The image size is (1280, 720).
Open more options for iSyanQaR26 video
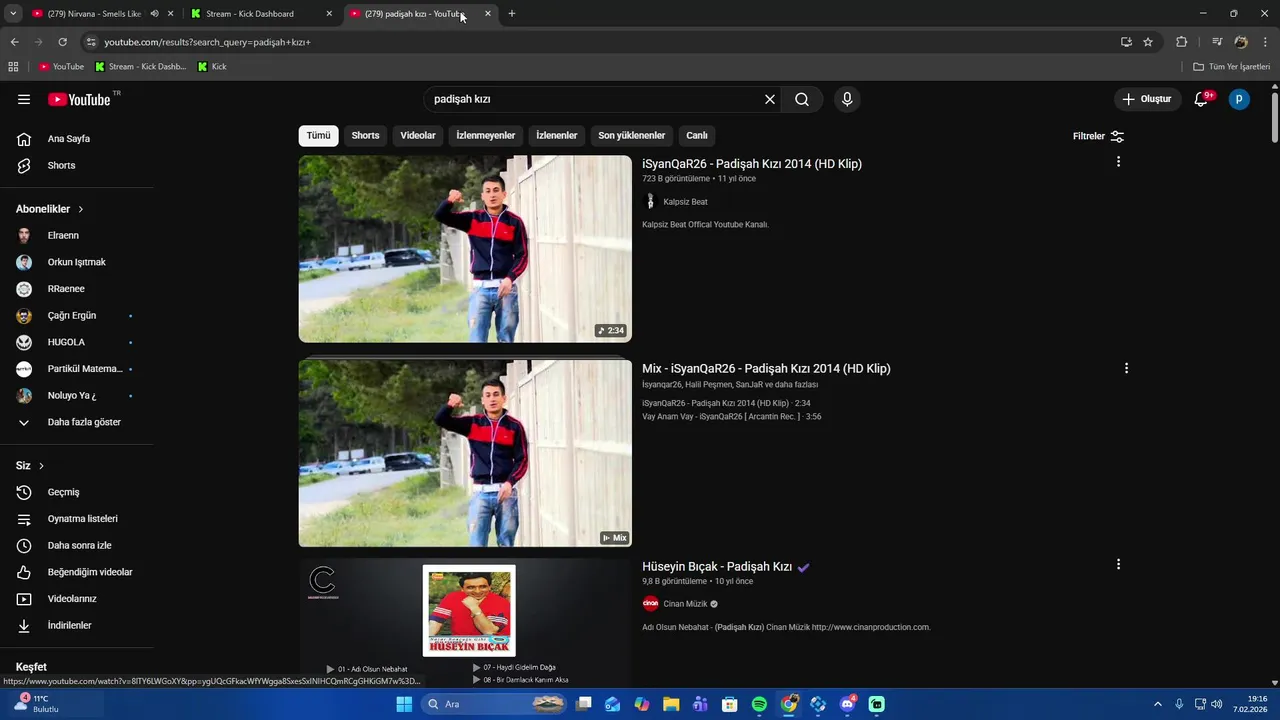(x=1118, y=162)
